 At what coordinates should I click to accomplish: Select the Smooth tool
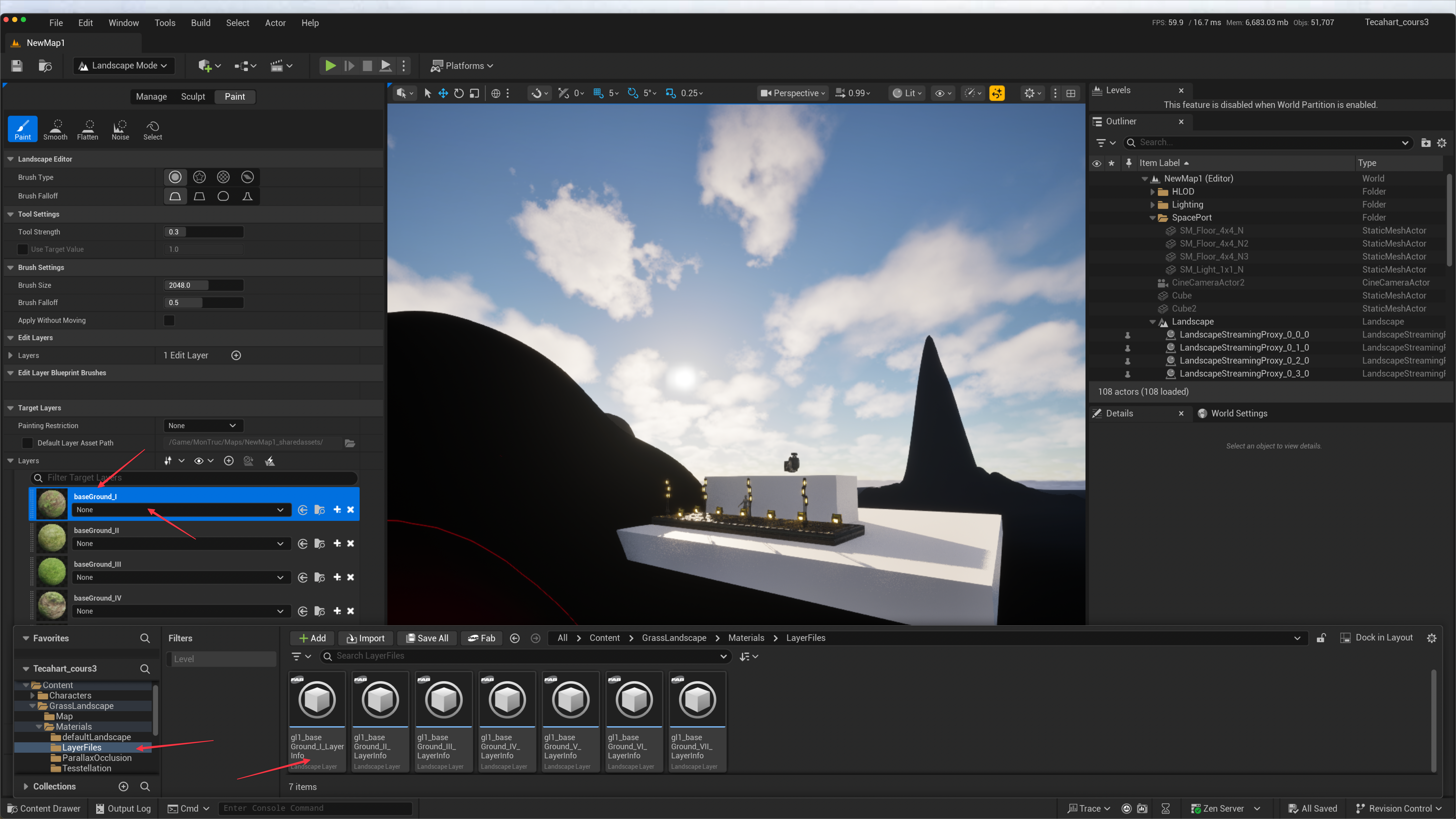point(55,129)
